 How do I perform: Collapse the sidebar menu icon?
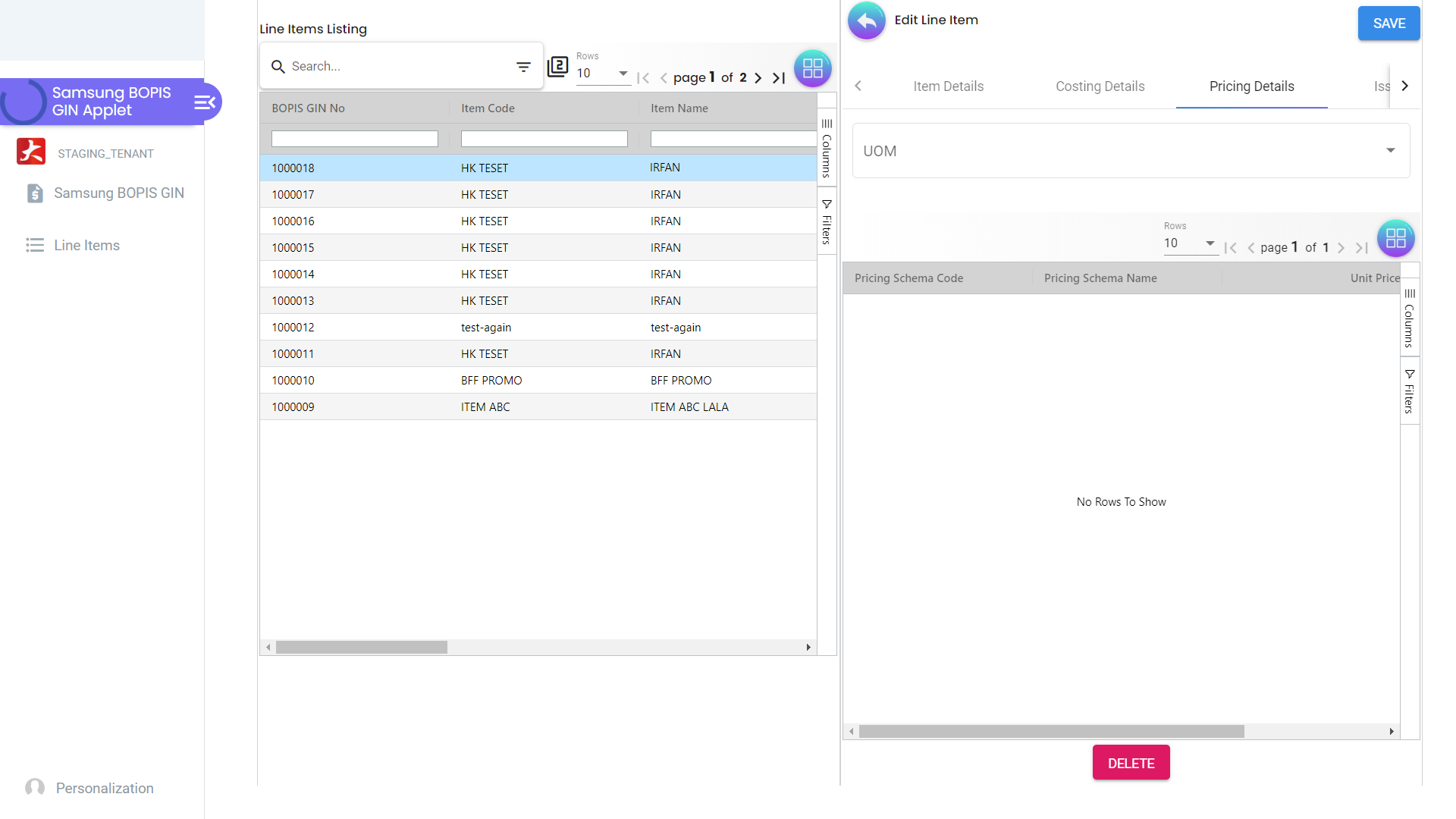[205, 102]
